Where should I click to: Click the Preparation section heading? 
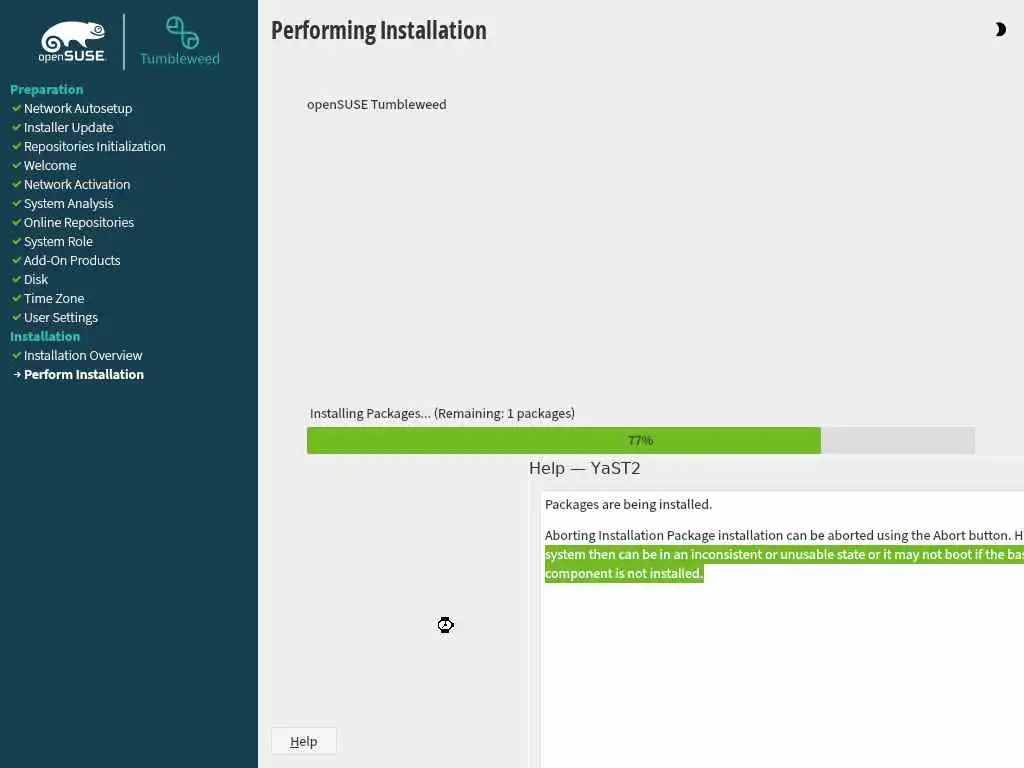coord(47,89)
